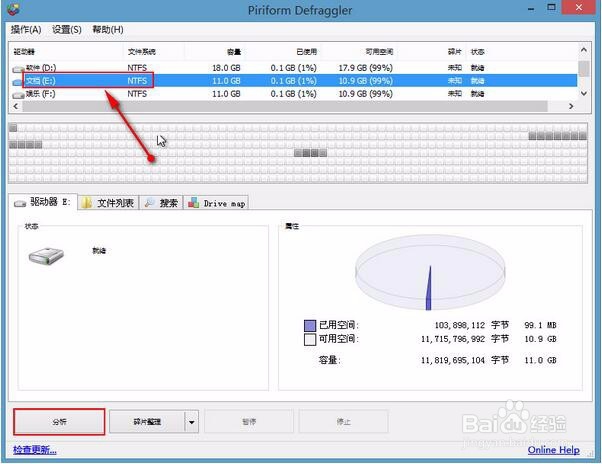
Task: Click the purple 已用空间 color swatch
Action: pos(310,326)
